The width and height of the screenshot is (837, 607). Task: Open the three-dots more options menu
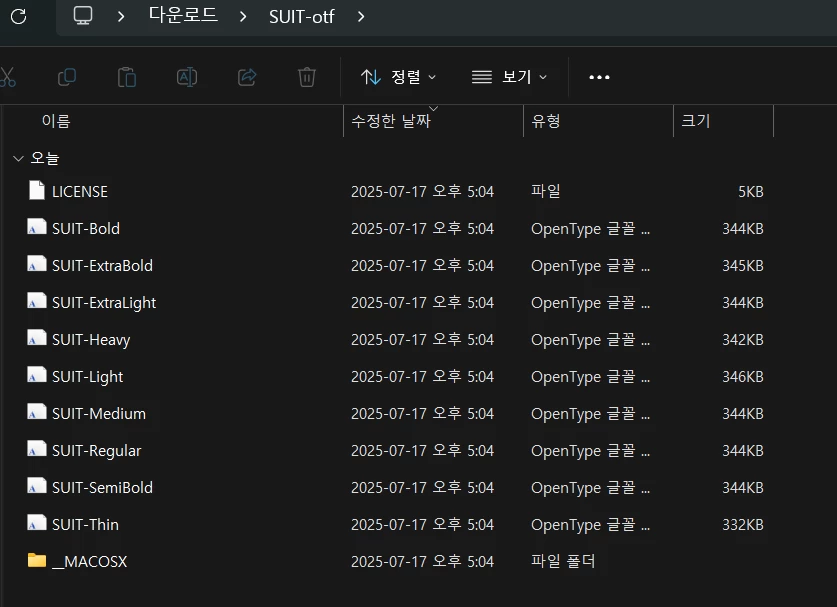(599, 77)
